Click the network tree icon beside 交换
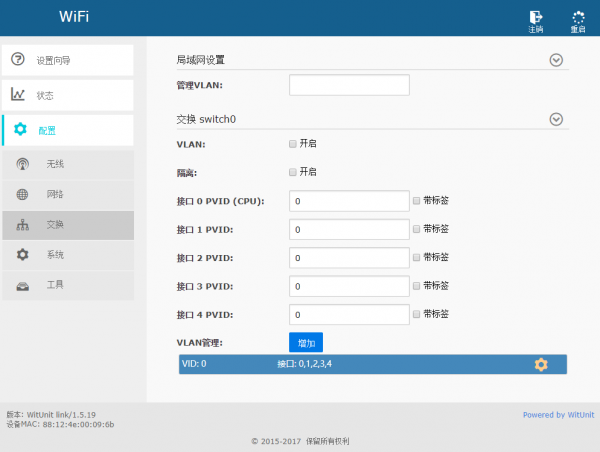Screen dimensions: 600x452 23,225
